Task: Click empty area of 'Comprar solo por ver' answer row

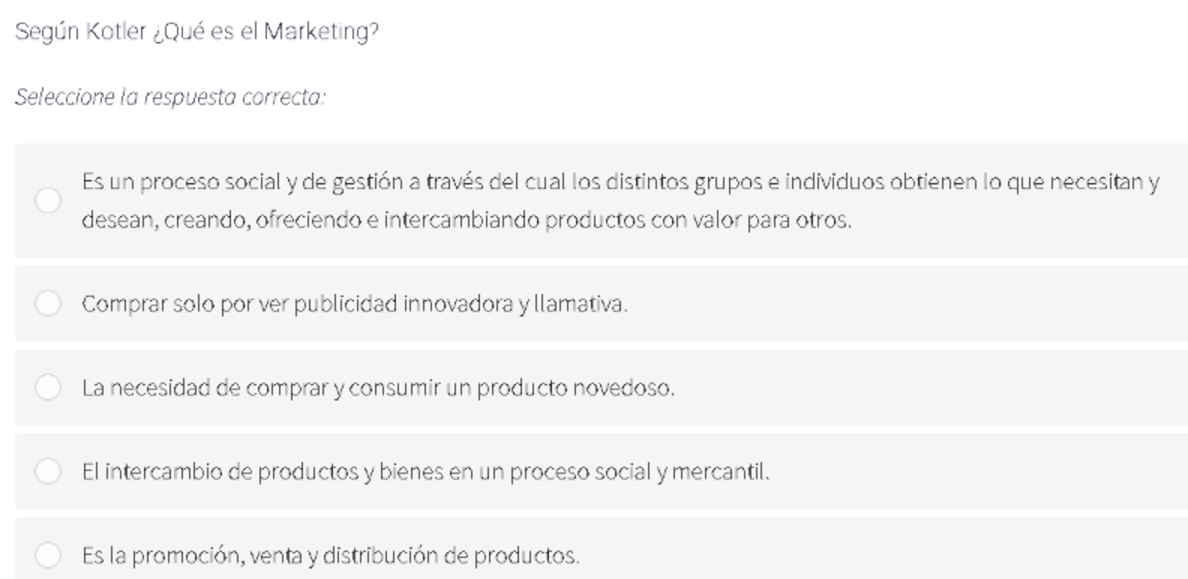Action: pyautogui.click(x=909, y=304)
